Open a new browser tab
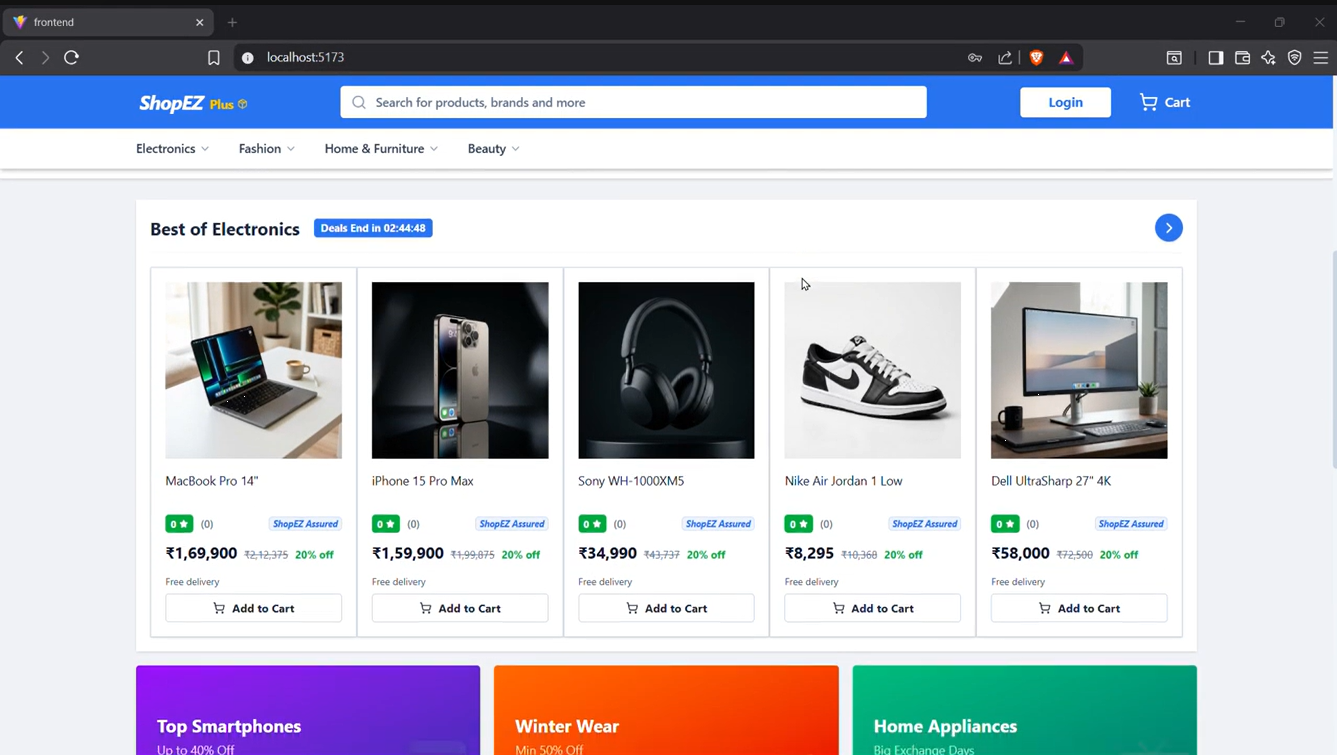This screenshot has width=1337, height=755. pyautogui.click(x=232, y=22)
